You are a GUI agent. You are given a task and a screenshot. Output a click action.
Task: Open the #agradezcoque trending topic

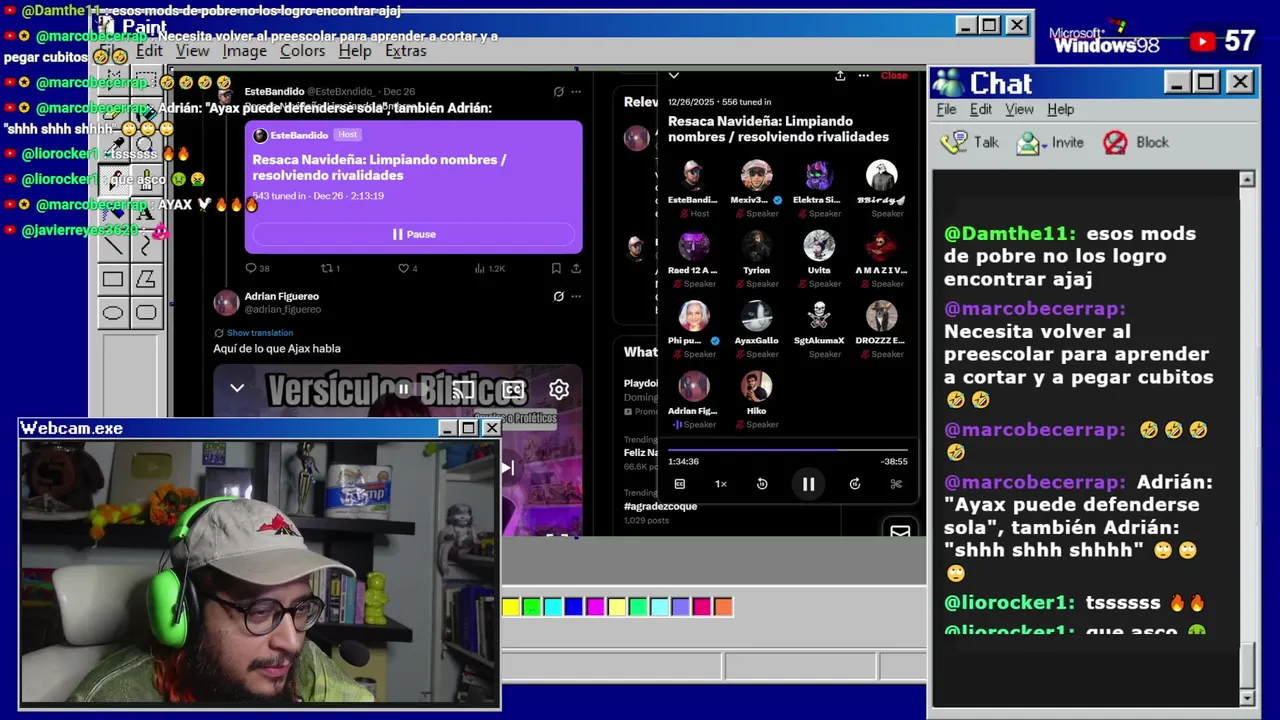660,506
